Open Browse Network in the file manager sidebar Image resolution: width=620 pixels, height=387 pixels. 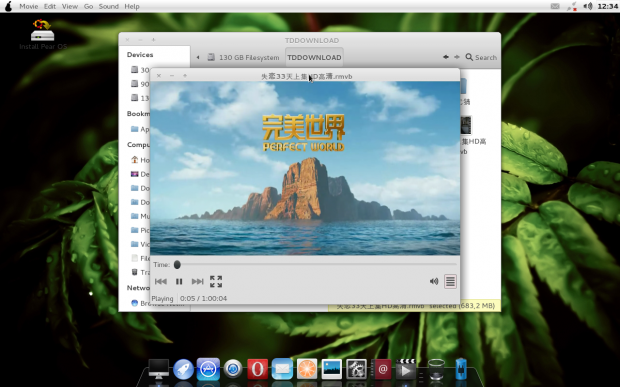point(157,303)
